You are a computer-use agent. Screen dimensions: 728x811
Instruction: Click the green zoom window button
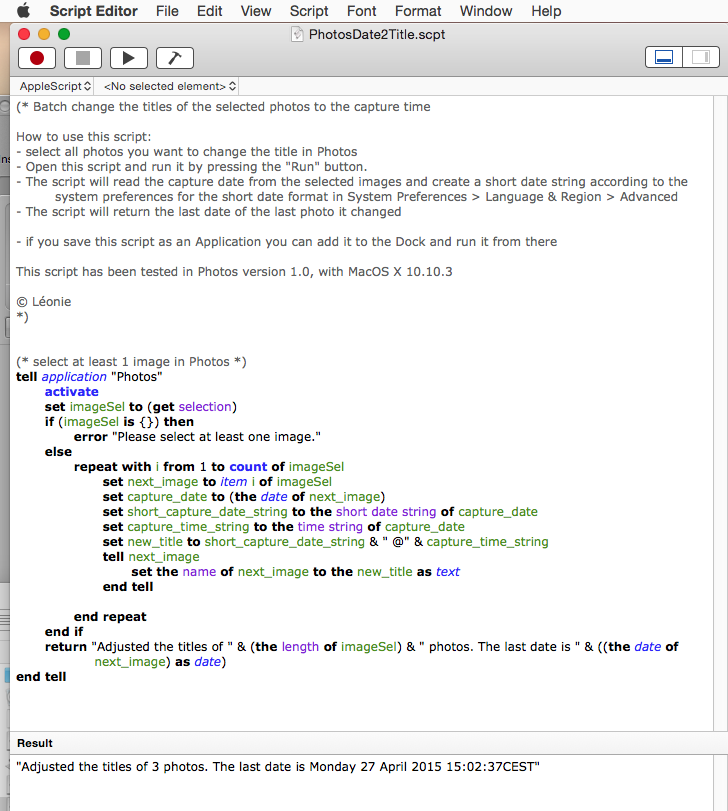point(64,34)
